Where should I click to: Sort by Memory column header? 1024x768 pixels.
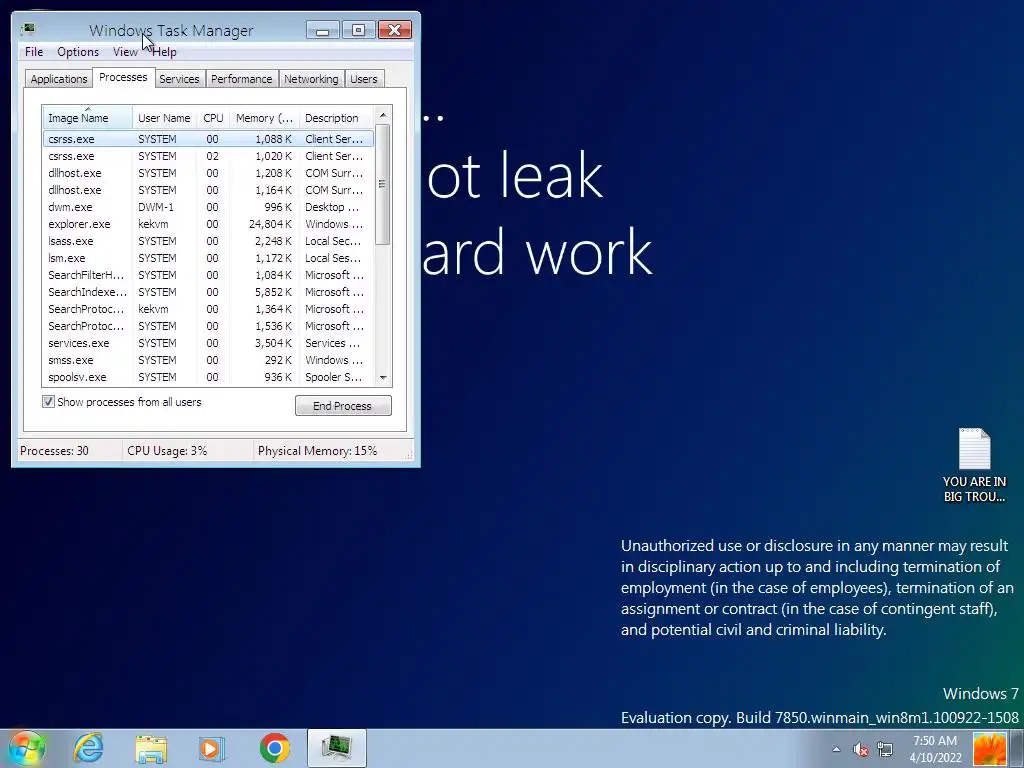pos(264,118)
